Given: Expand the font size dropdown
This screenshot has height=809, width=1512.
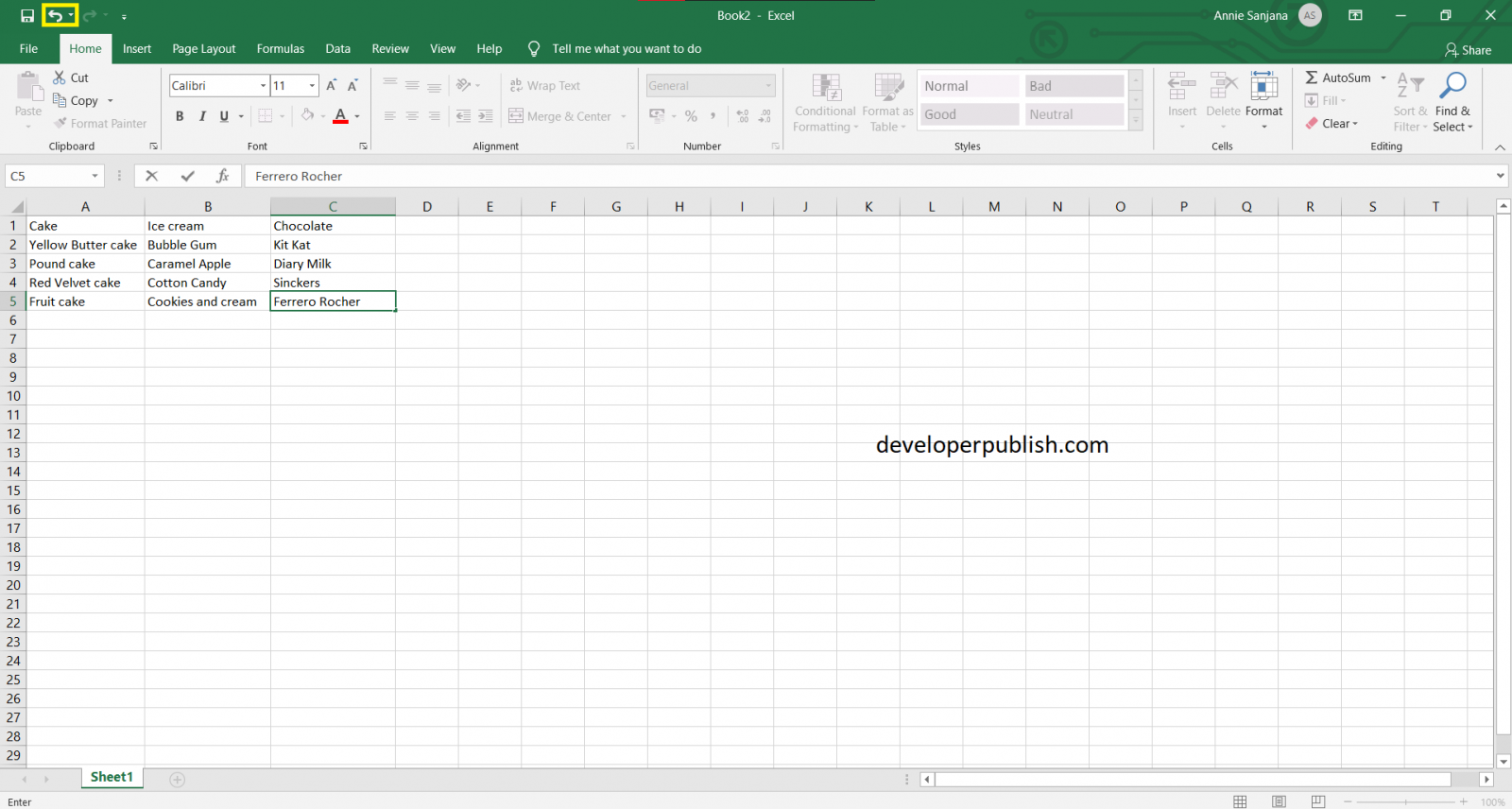Looking at the screenshot, I should click(x=312, y=86).
